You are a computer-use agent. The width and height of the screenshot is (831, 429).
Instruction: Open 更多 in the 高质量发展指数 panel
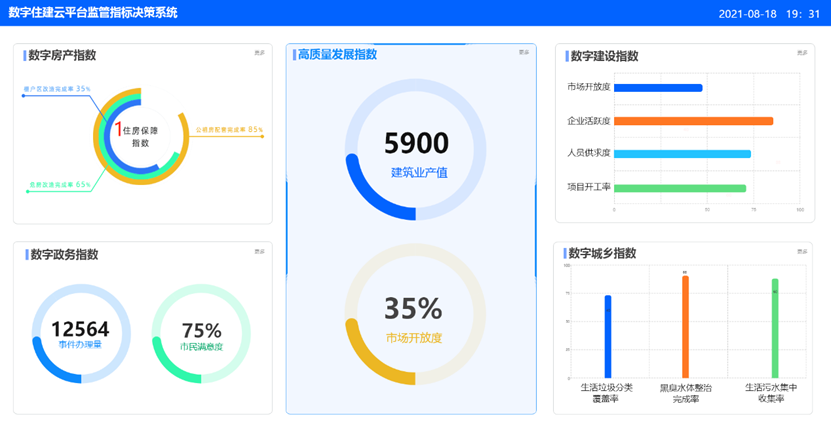point(523,52)
